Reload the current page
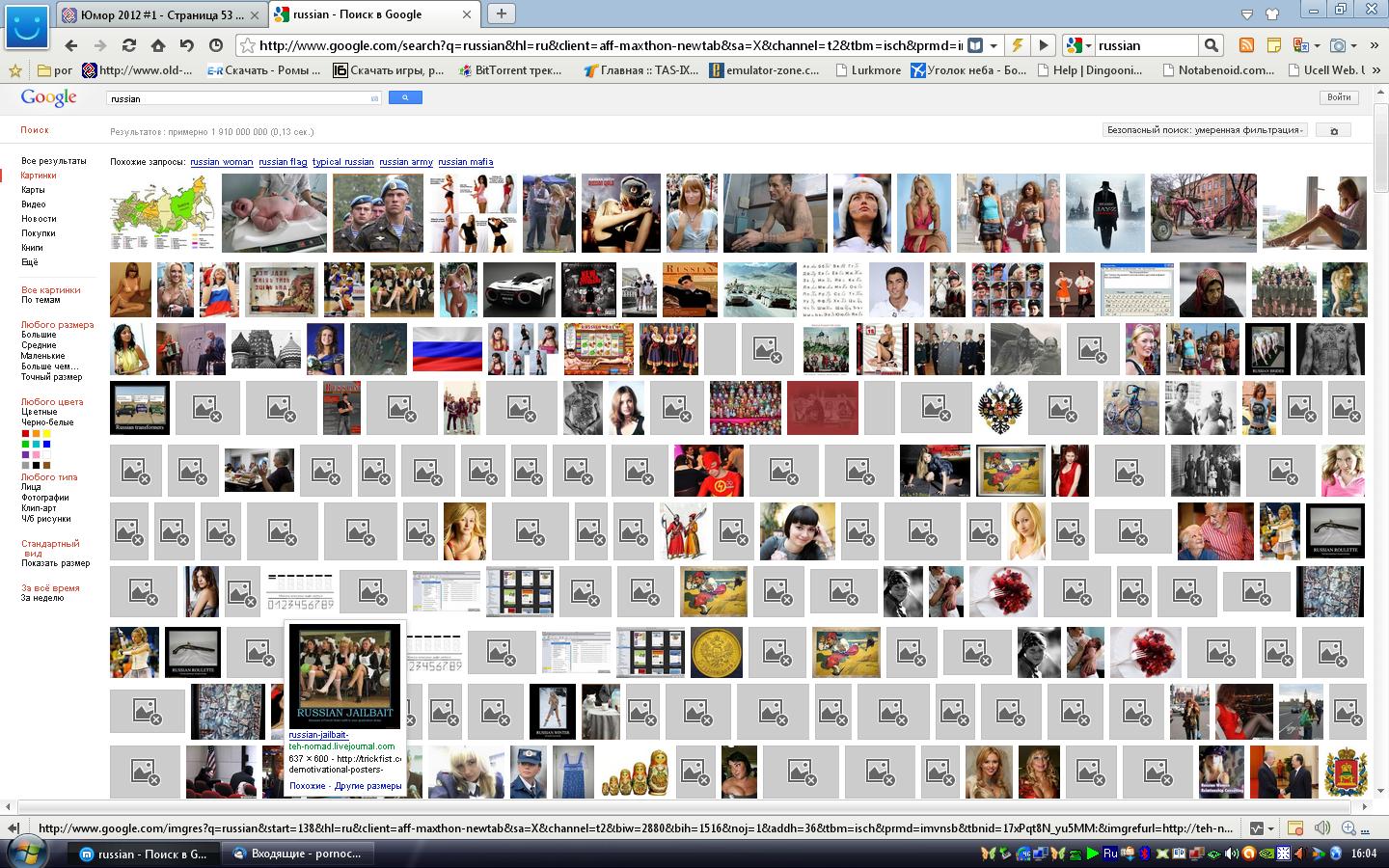The image size is (1389, 868). [x=128, y=45]
